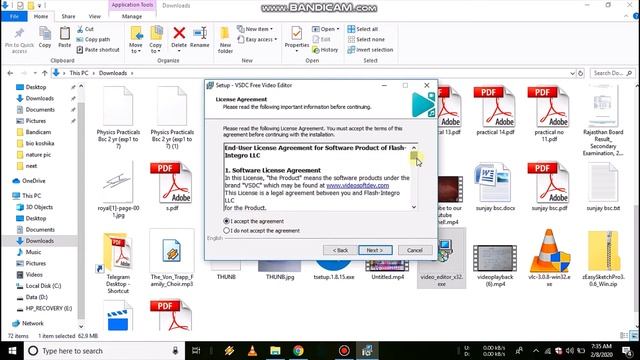Click license text scrollbar thumb

click(414, 156)
